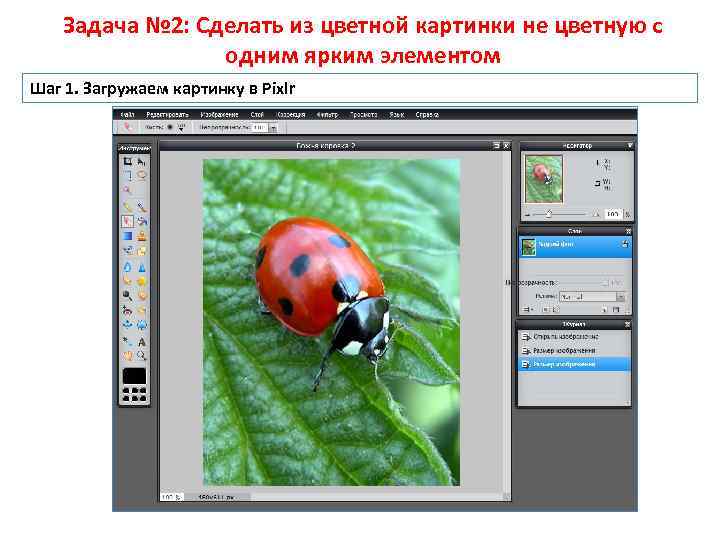Select the Clone Stamp tool

point(141,236)
